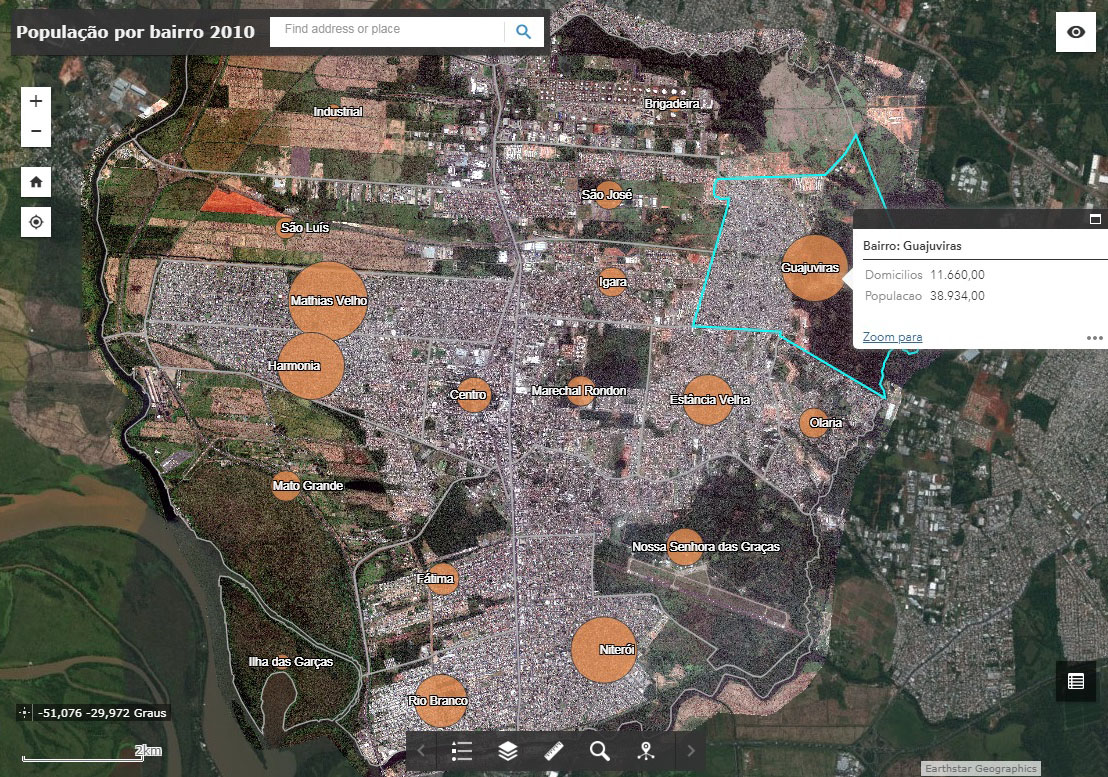1108x777 pixels.
Task: Open the location pin network widget
Action: coord(646,751)
